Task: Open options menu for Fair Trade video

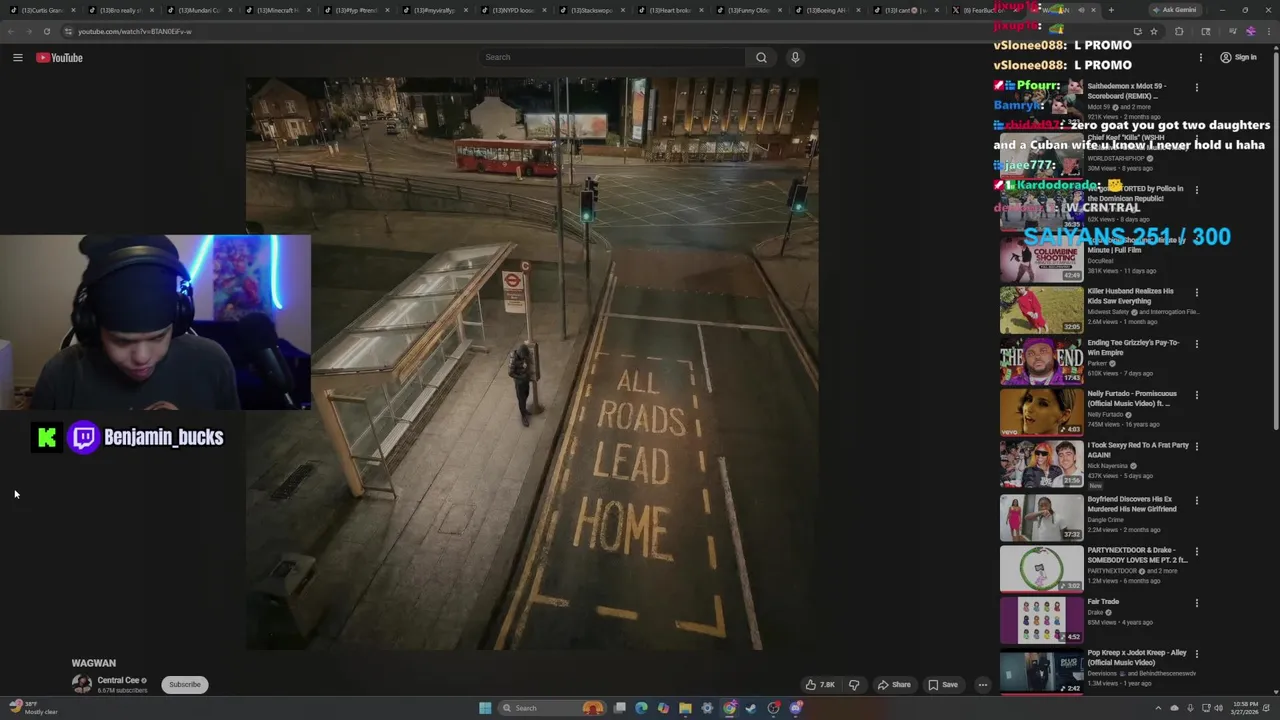Action: pyautogui.click(x=1196, y=603)
